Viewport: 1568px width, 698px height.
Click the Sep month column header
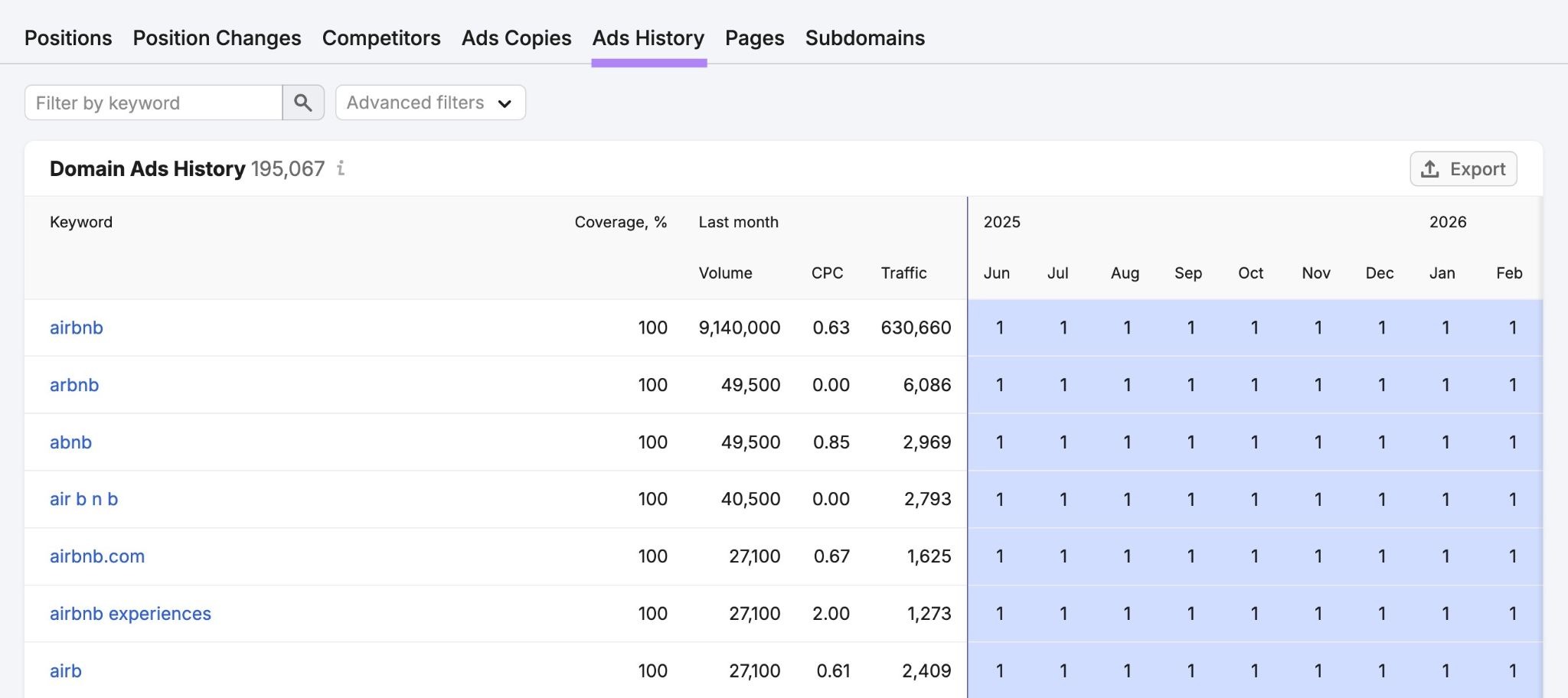[1188, 273]
